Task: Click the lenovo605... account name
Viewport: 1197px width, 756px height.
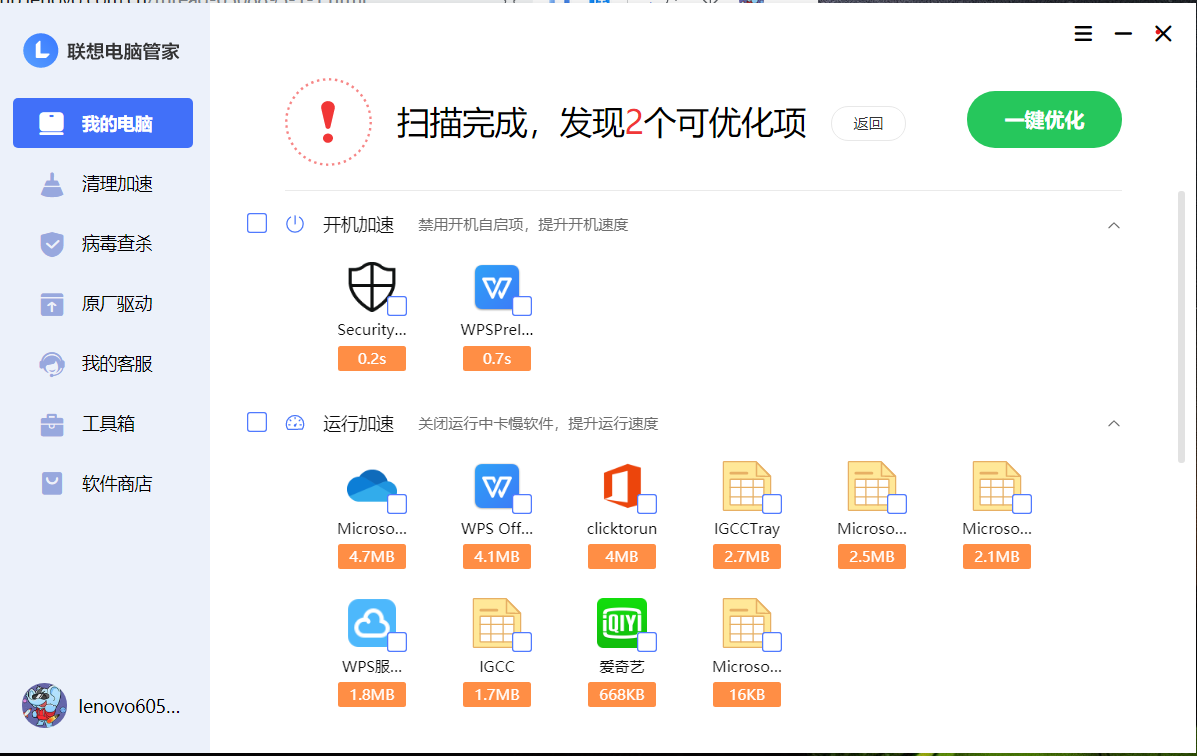Action: pyautogui.click(x=129, y=706)
